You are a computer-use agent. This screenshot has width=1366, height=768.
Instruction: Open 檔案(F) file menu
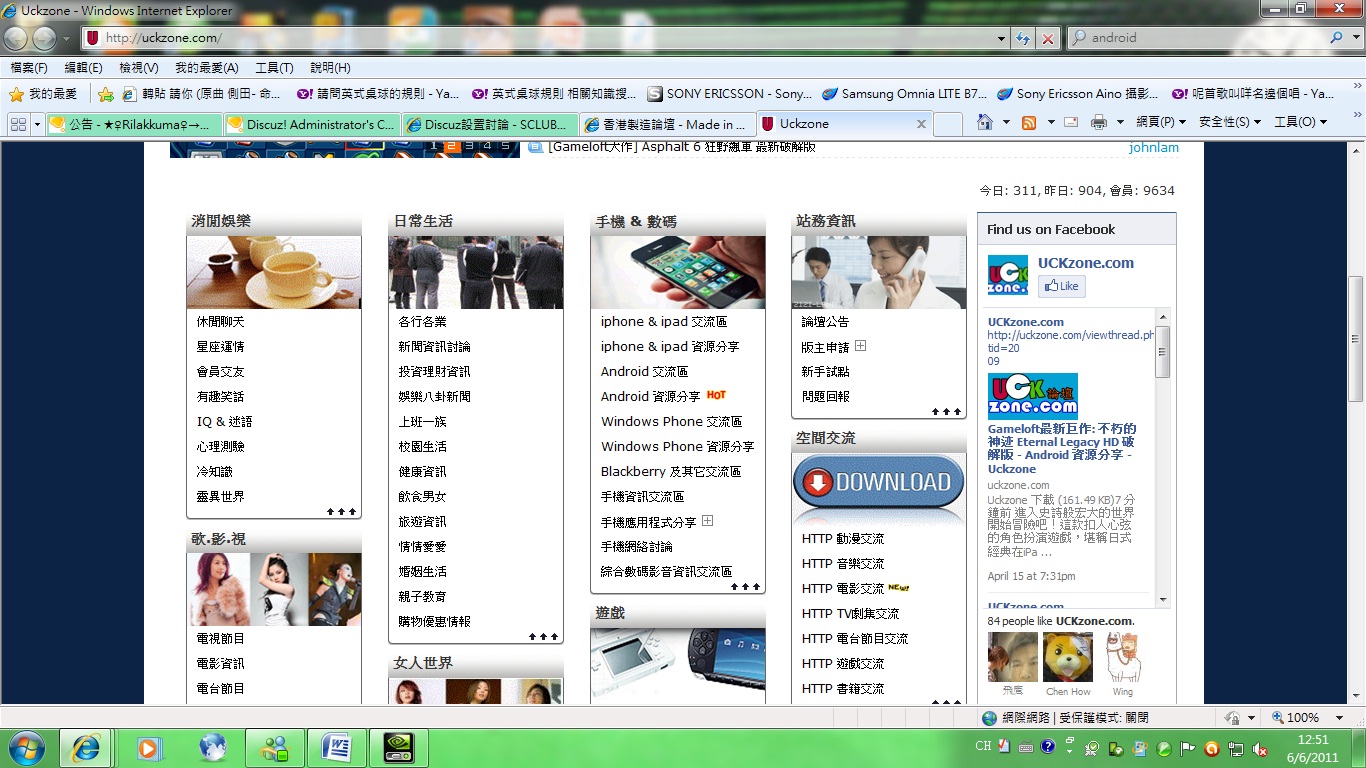coord(29,68)
